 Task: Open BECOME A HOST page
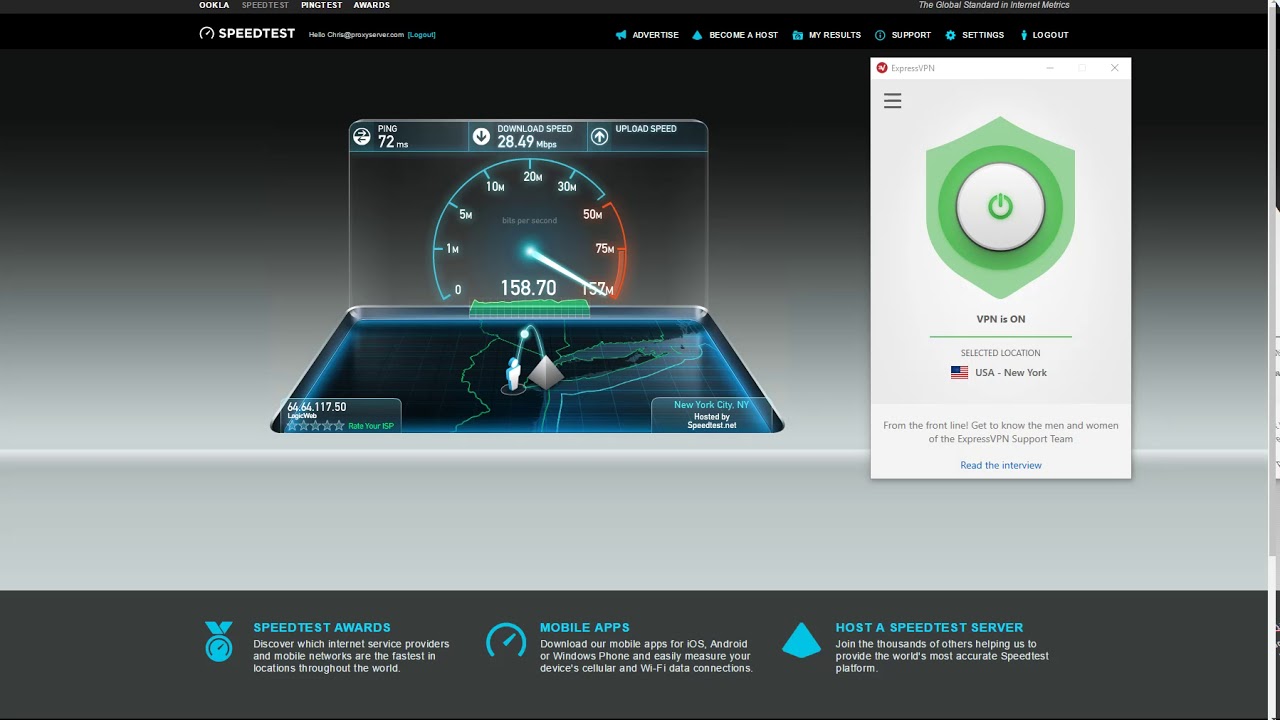coord(743,35)
